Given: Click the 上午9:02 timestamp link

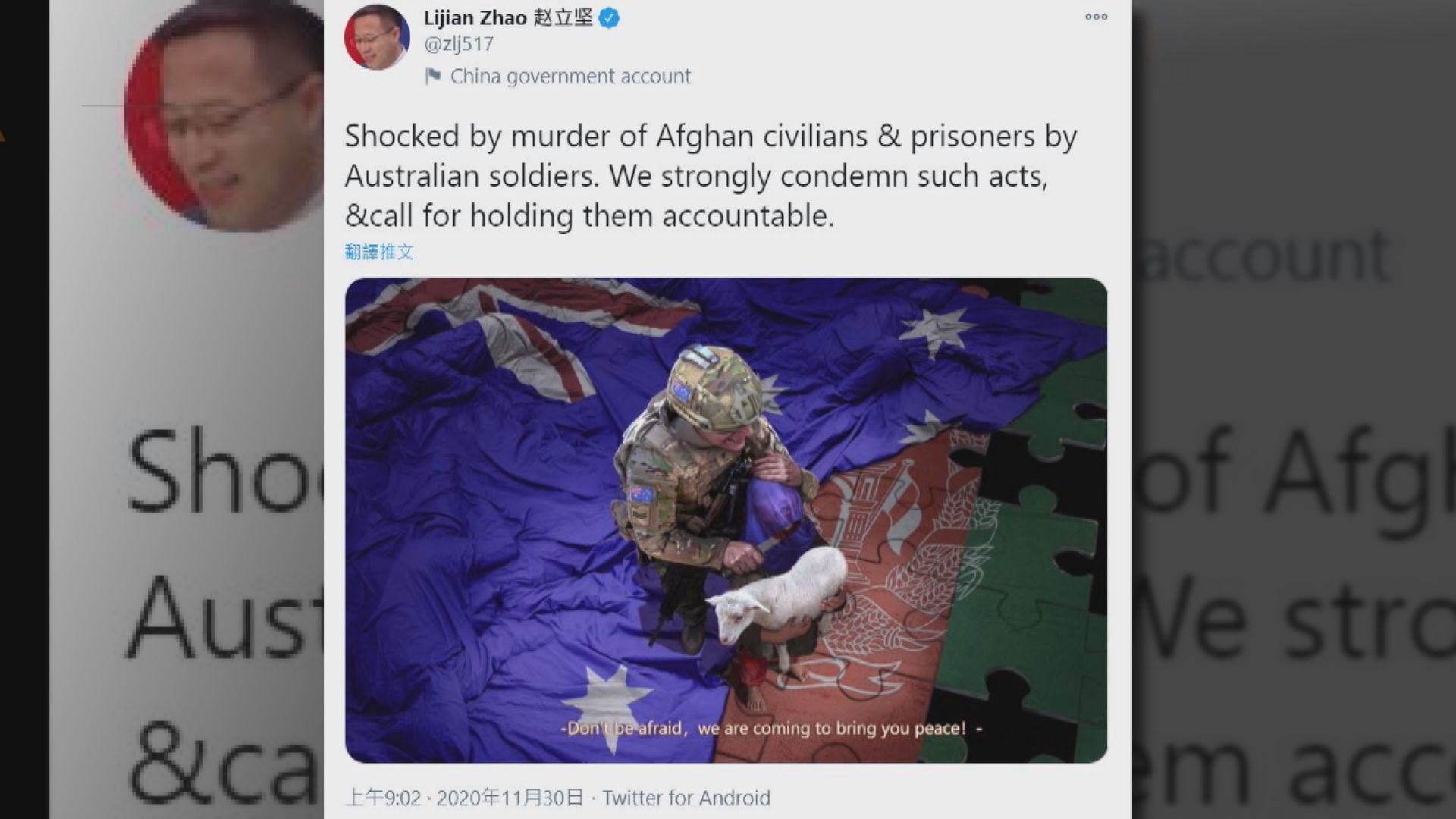Looking at the screenshot, I should pos(383,798).
